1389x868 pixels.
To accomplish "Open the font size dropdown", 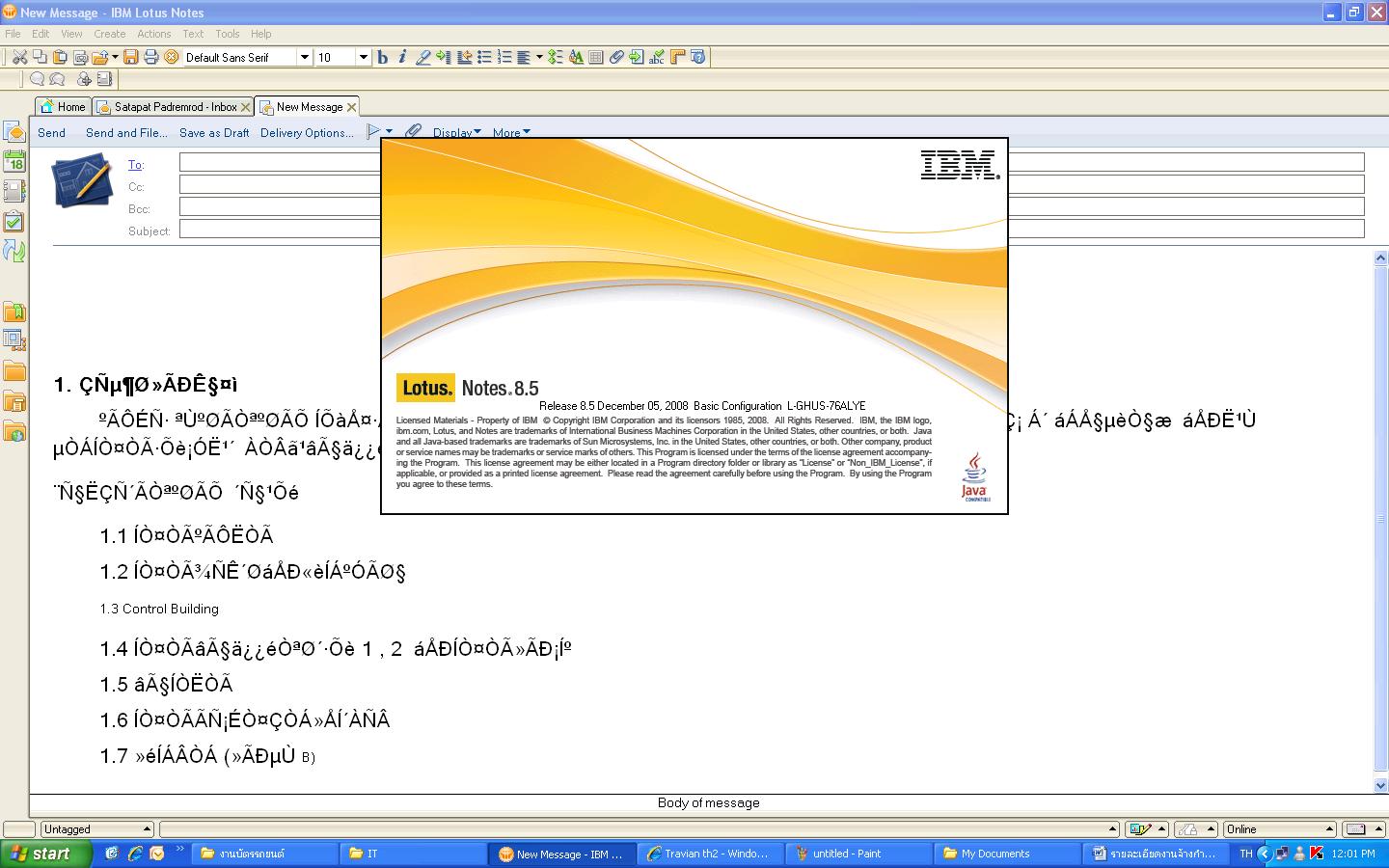I will coord(364,57).
